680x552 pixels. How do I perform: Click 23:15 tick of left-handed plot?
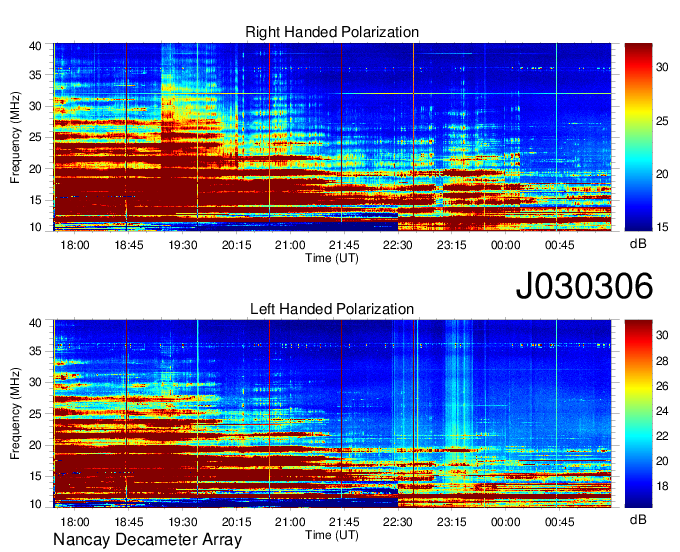click(451, 522)
